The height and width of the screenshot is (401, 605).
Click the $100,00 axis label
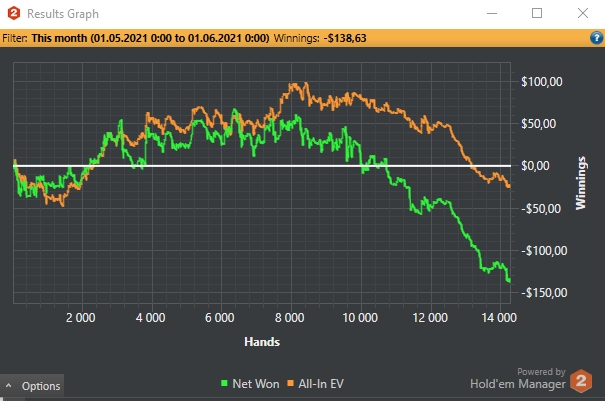click(542, 82)
